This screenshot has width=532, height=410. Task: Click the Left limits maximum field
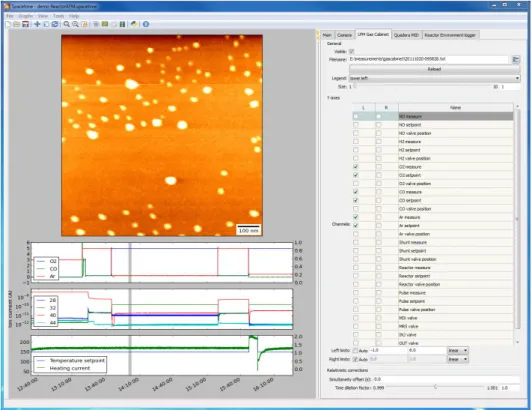(427, 350)
